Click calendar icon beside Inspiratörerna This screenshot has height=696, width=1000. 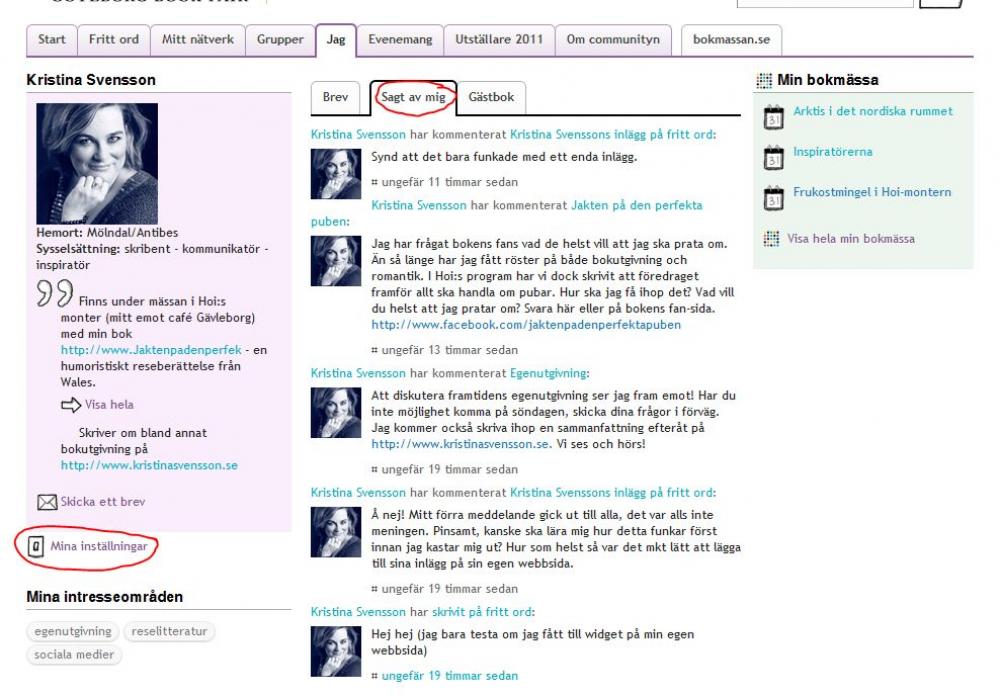coord(773,157)
